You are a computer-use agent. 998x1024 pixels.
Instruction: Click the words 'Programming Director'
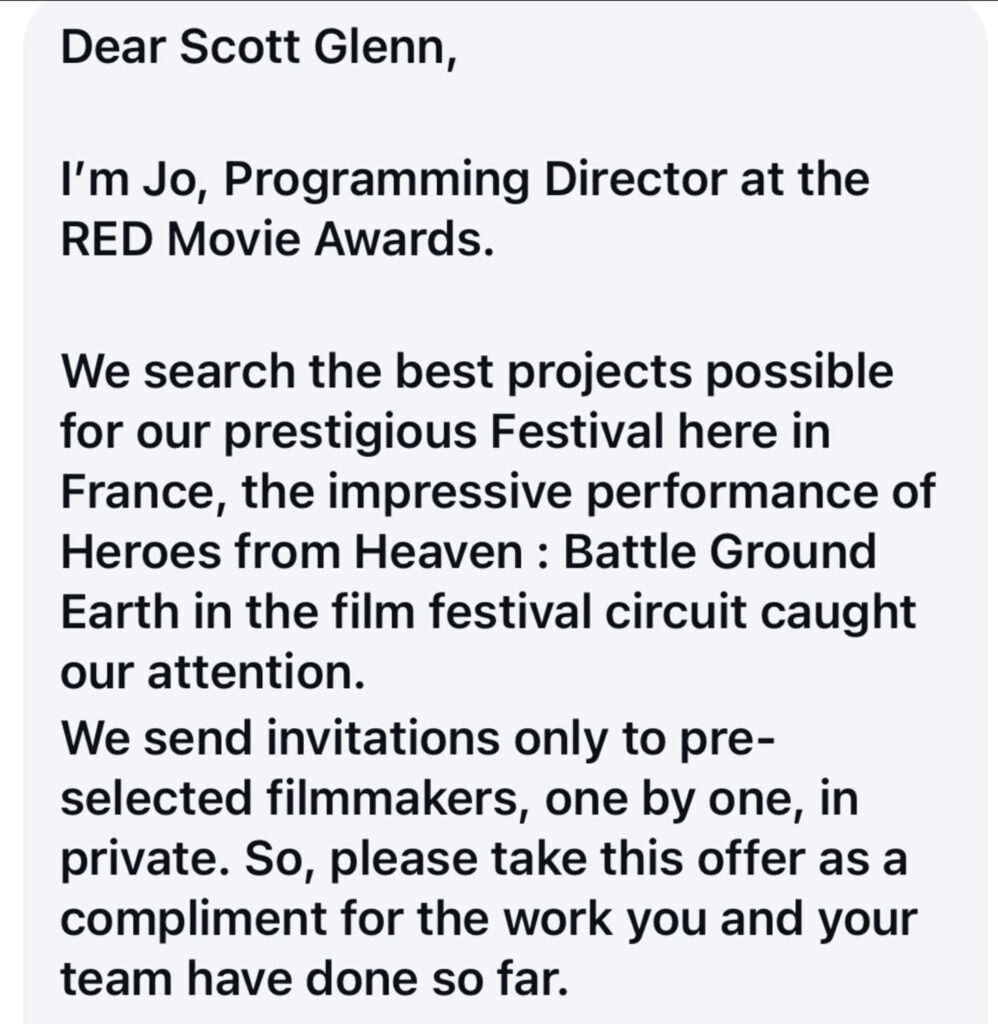[475, 182]
